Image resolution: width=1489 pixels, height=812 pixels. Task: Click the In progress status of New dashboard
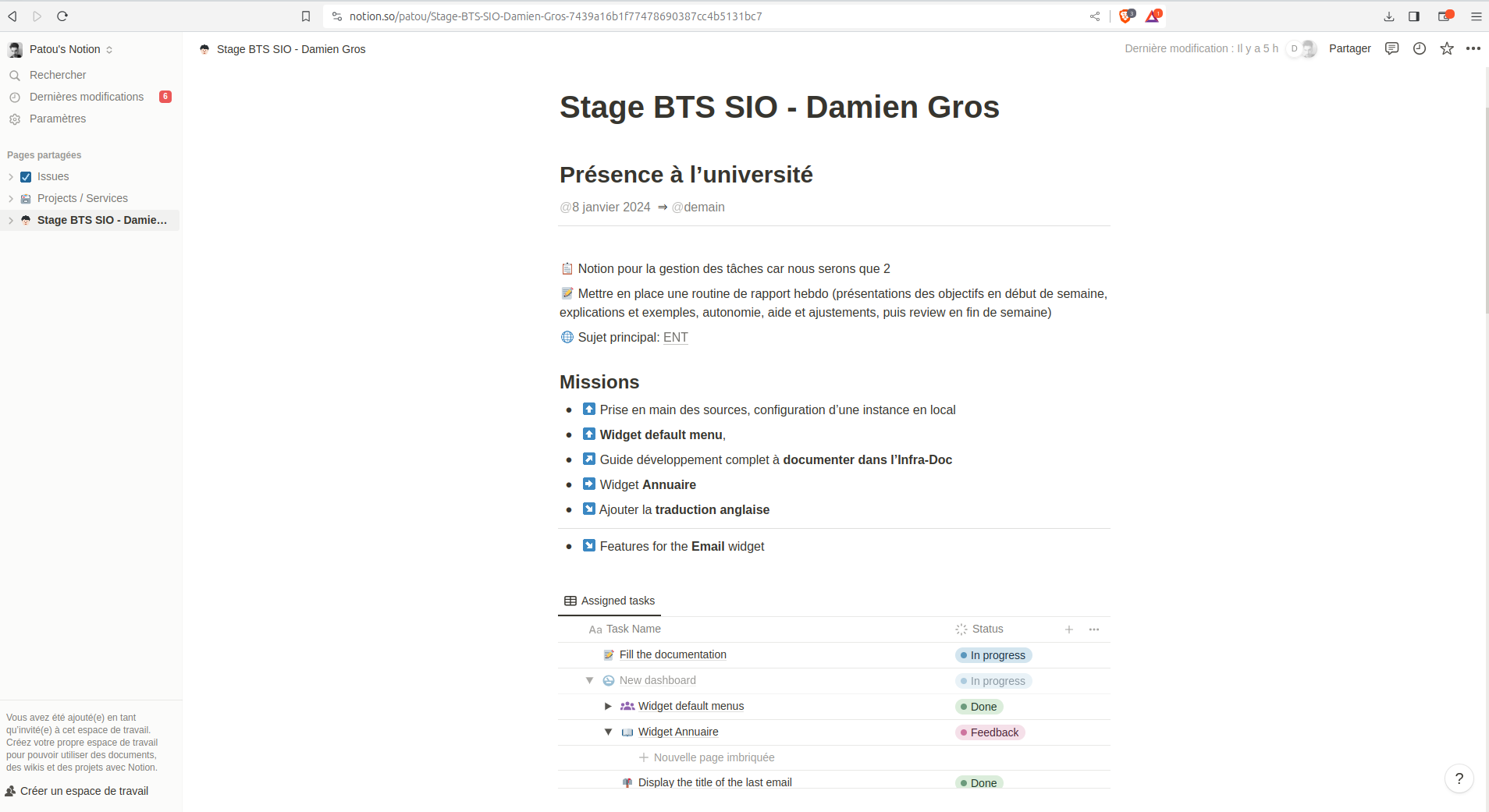click(x=993, y=681)
